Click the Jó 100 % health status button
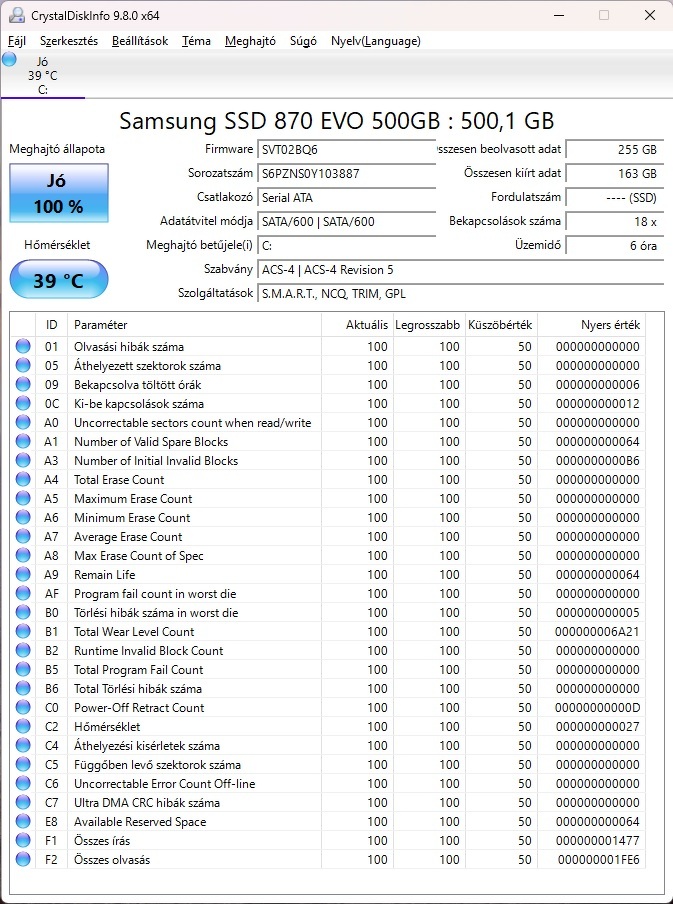 point(59,193)
